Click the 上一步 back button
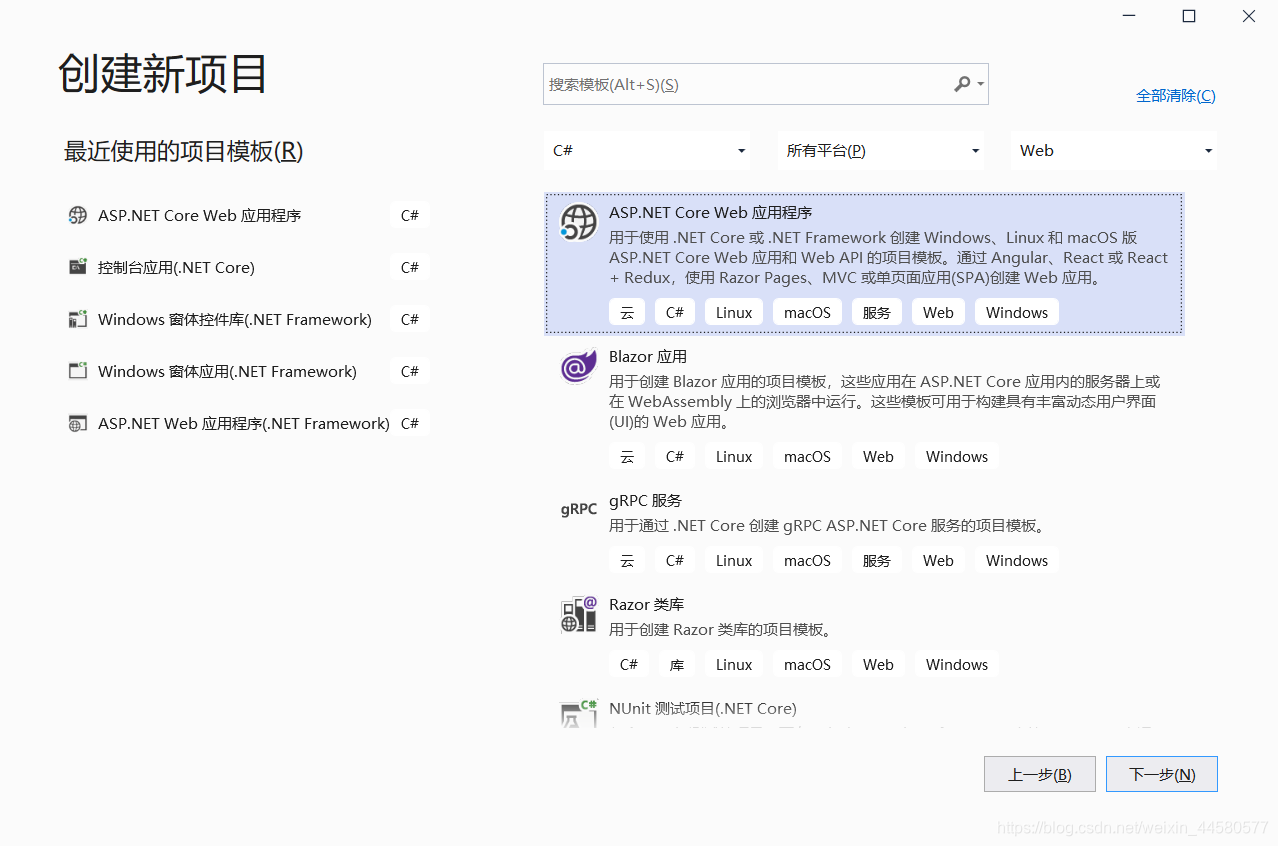Image resolution: width=1278 pixels, height=846 pixels. point(1040,774)
